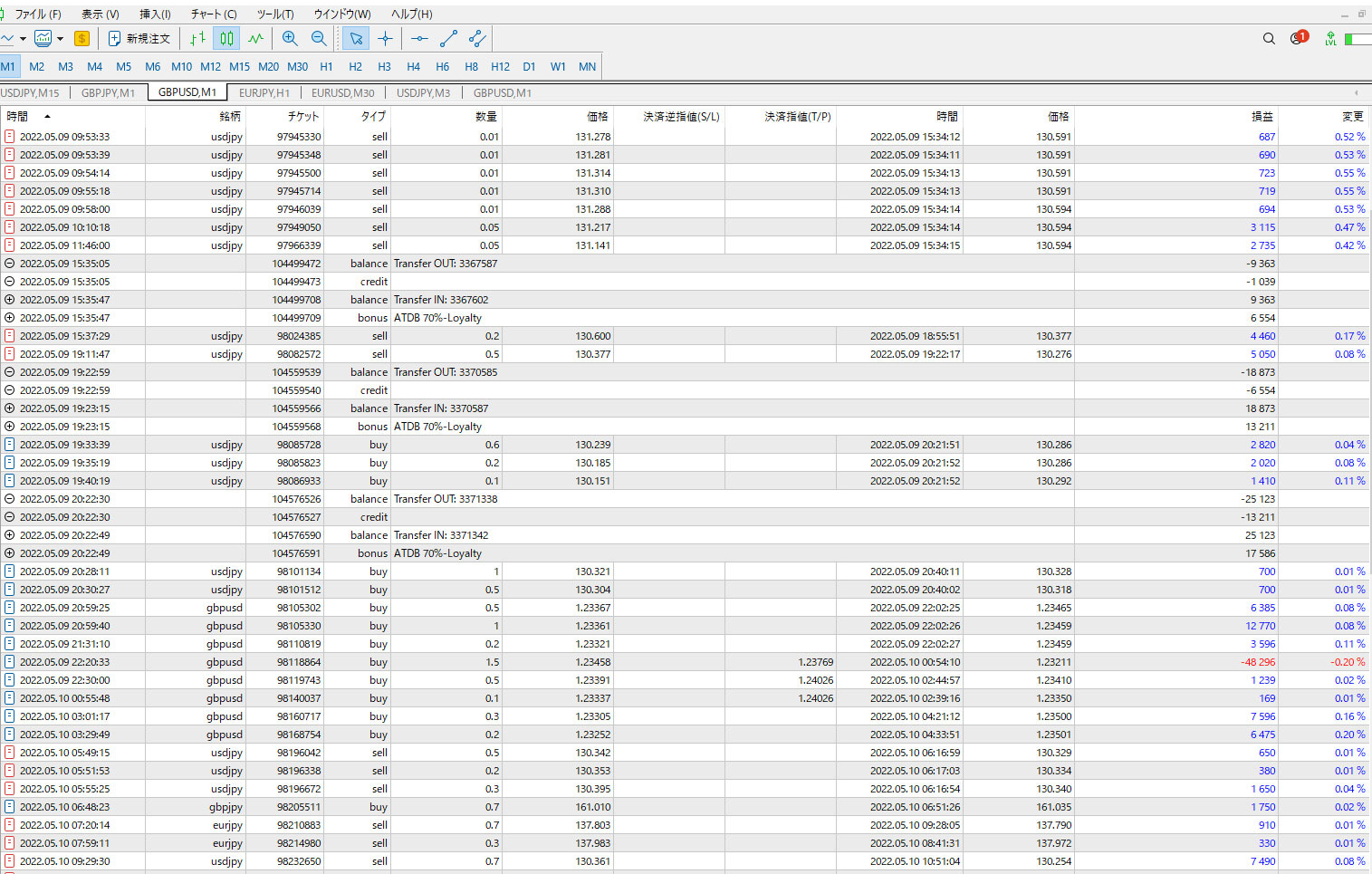Click the 新規注文 new order button

(139, 38)
